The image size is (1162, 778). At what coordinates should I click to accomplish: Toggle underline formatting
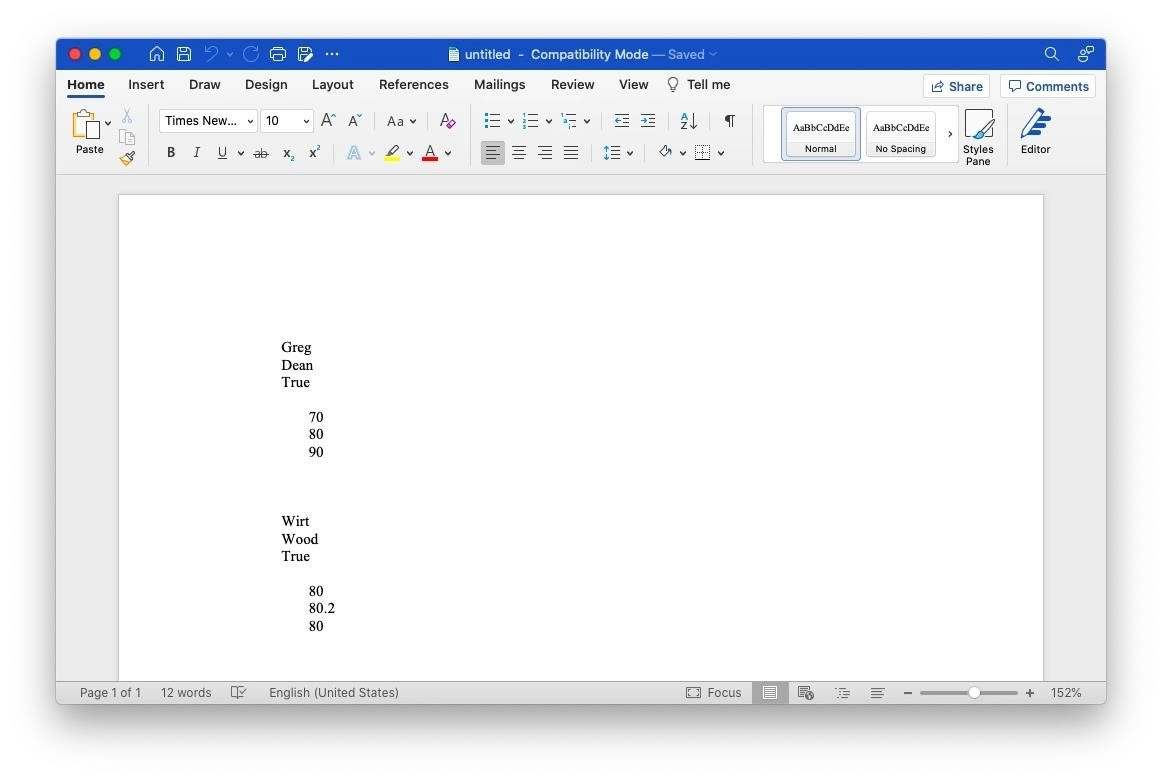[x=222, y=153]
